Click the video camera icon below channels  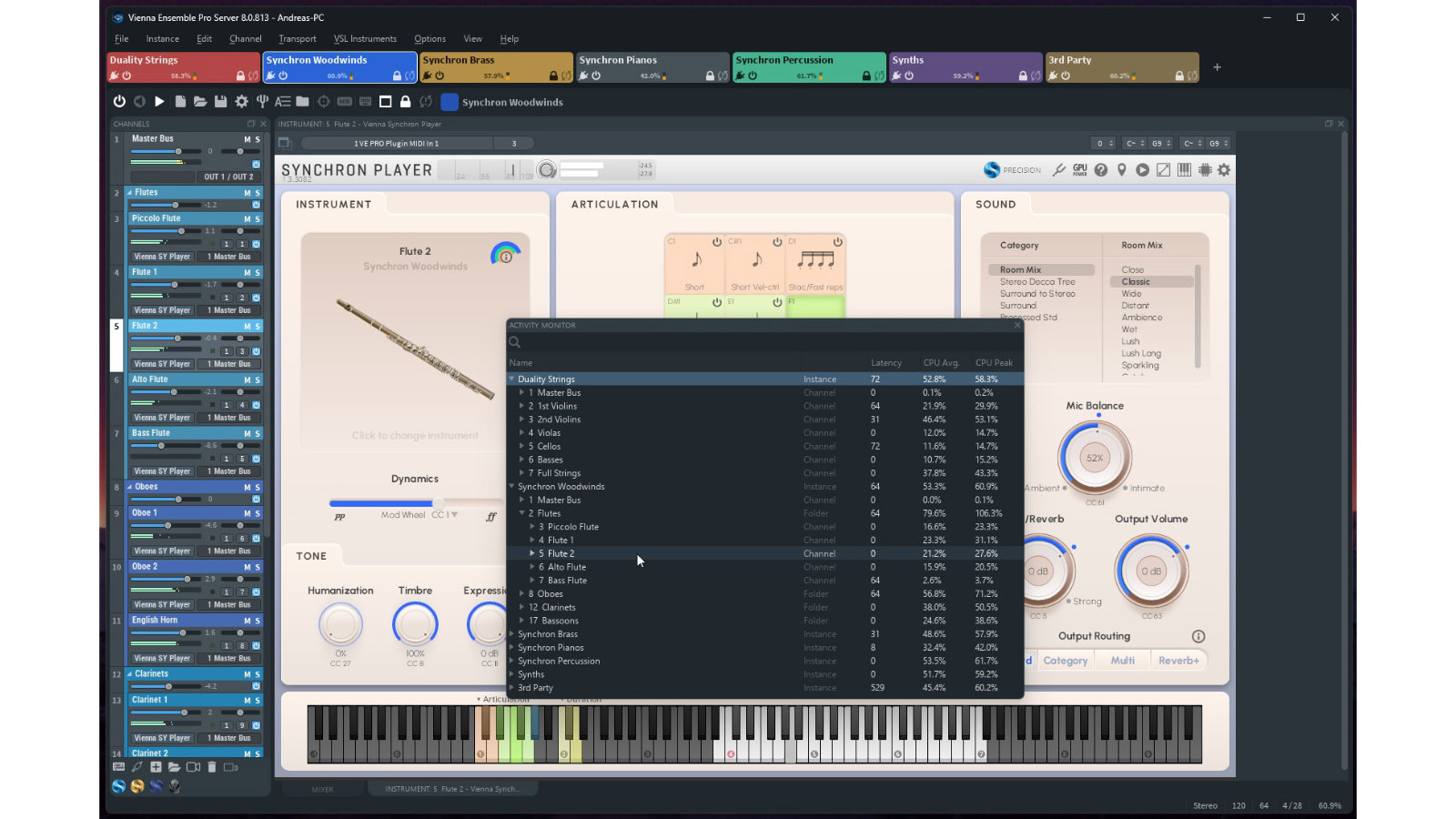click(193, 767)
